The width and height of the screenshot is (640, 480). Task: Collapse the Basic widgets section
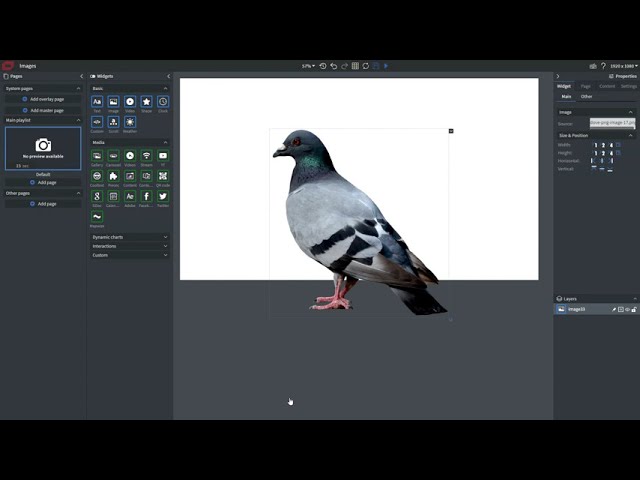[165, 88]
